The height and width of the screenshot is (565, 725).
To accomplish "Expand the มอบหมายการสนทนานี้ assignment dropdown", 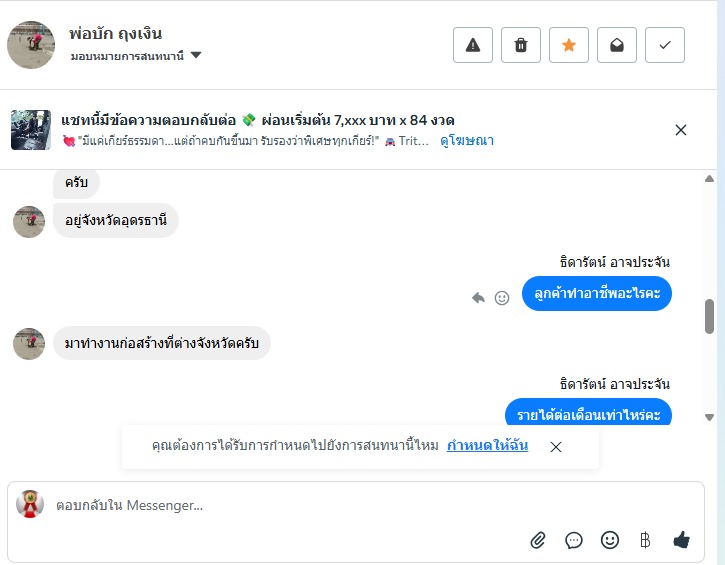I will 196,56.
